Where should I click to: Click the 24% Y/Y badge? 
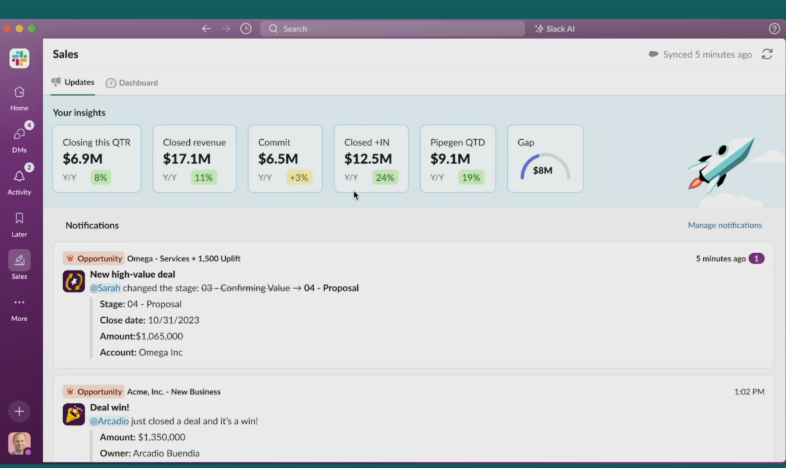click(x=385, y=177)
